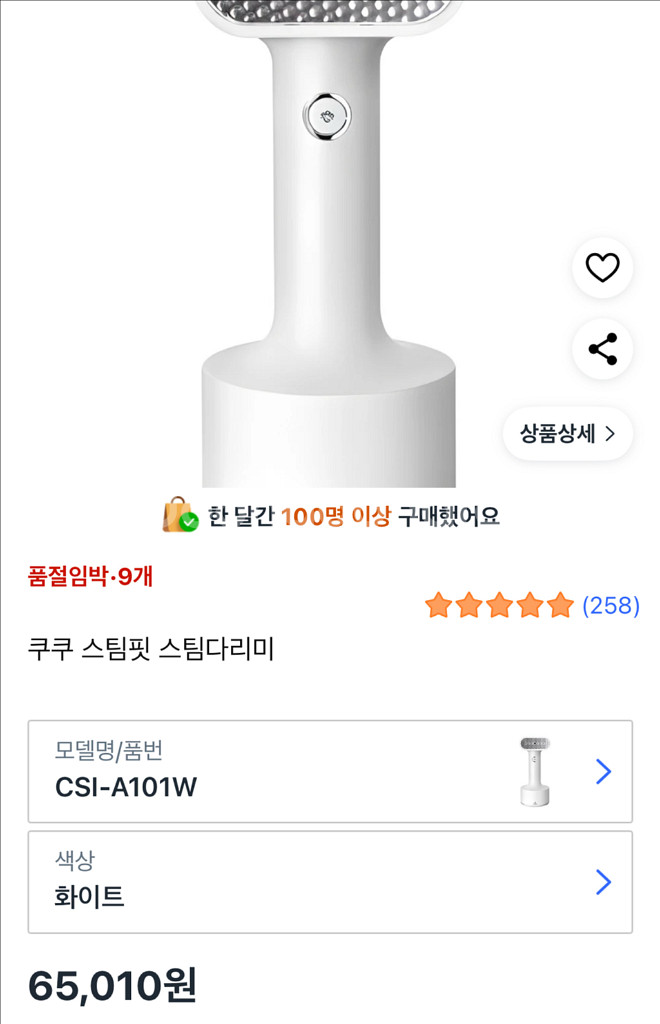This screenshot has height=1024, width=660.
Task: Tap the share icon for this product
Action: (x=601, y=348)
